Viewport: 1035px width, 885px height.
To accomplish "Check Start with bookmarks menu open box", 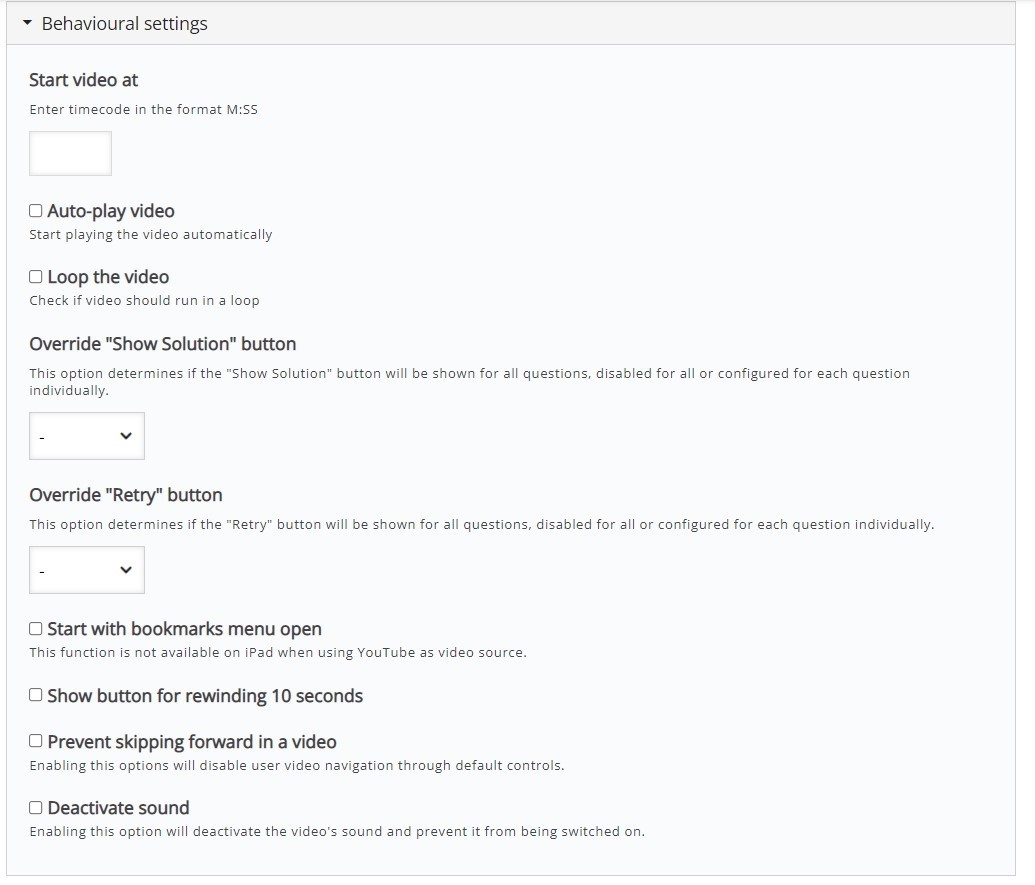I will point(36,629).
